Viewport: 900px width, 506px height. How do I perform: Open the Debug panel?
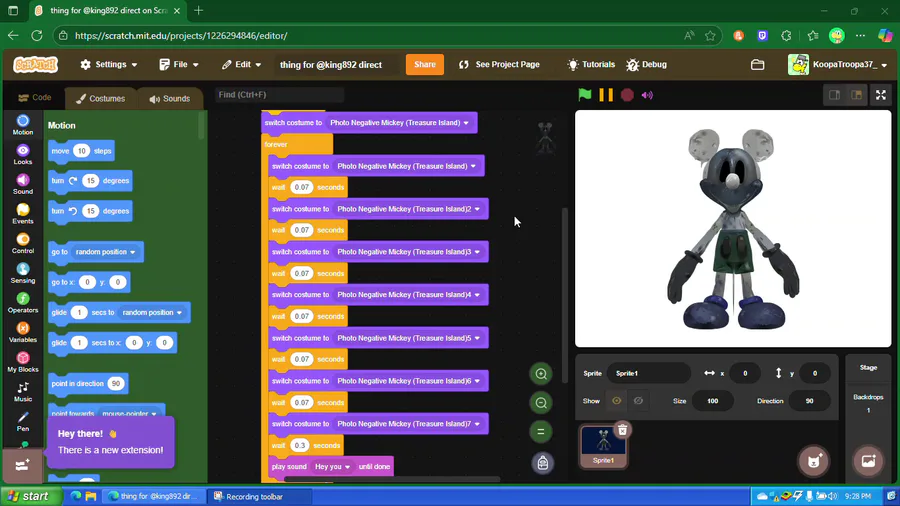[x=647, y=65]
